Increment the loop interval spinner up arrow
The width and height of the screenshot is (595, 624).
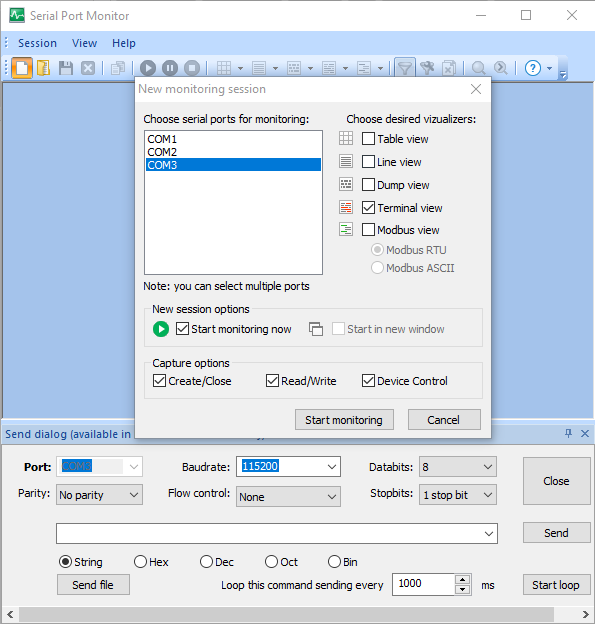(x=462, y=579)
